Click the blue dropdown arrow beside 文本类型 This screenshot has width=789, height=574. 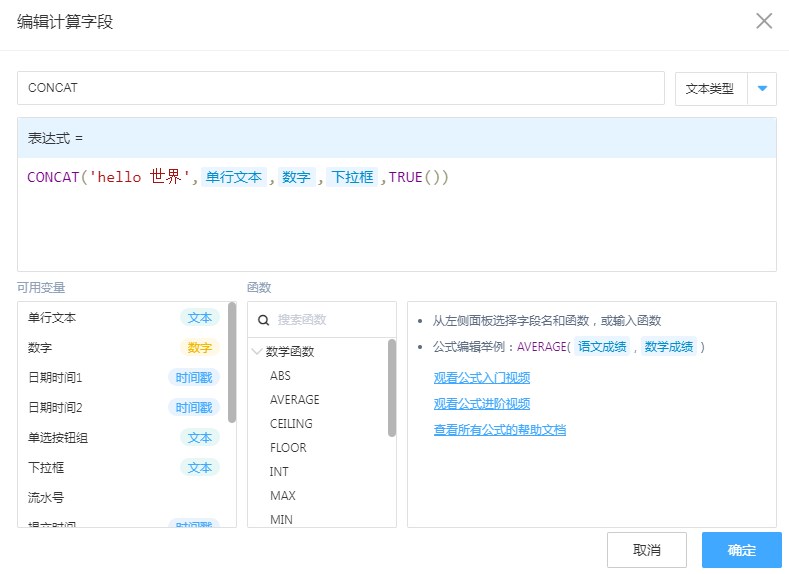coord(762,88)
